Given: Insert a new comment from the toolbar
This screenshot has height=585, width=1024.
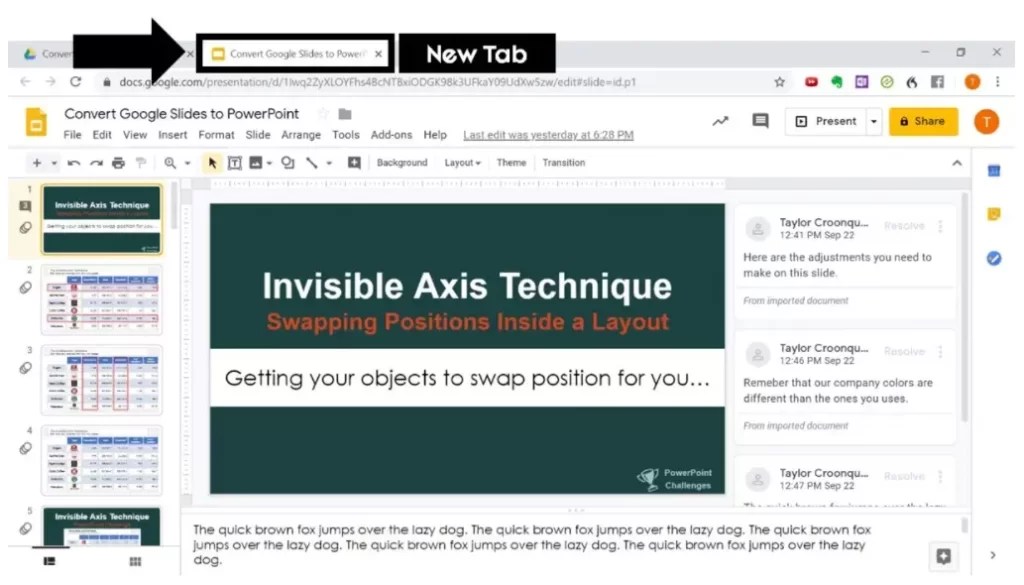Looking at the screenshot, I should click(353, 162).
